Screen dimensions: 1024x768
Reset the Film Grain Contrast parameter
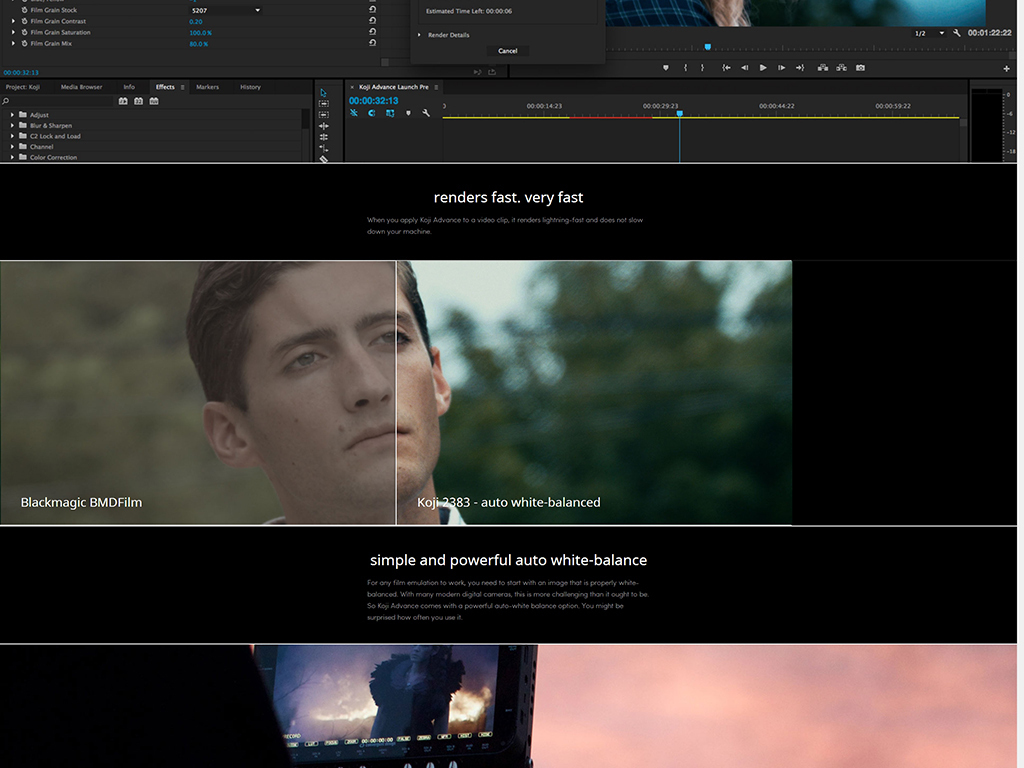coord(372,21)
